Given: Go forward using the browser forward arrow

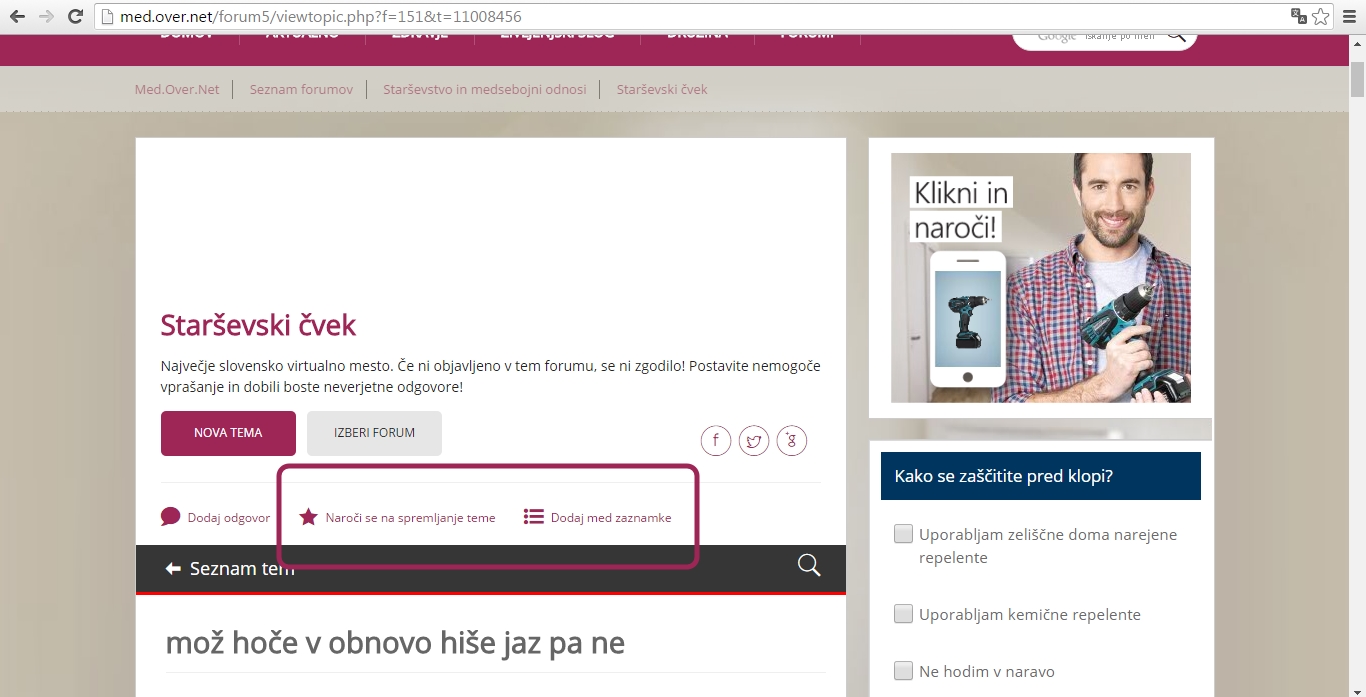Looking at the screenshot, I should point(46,16).
